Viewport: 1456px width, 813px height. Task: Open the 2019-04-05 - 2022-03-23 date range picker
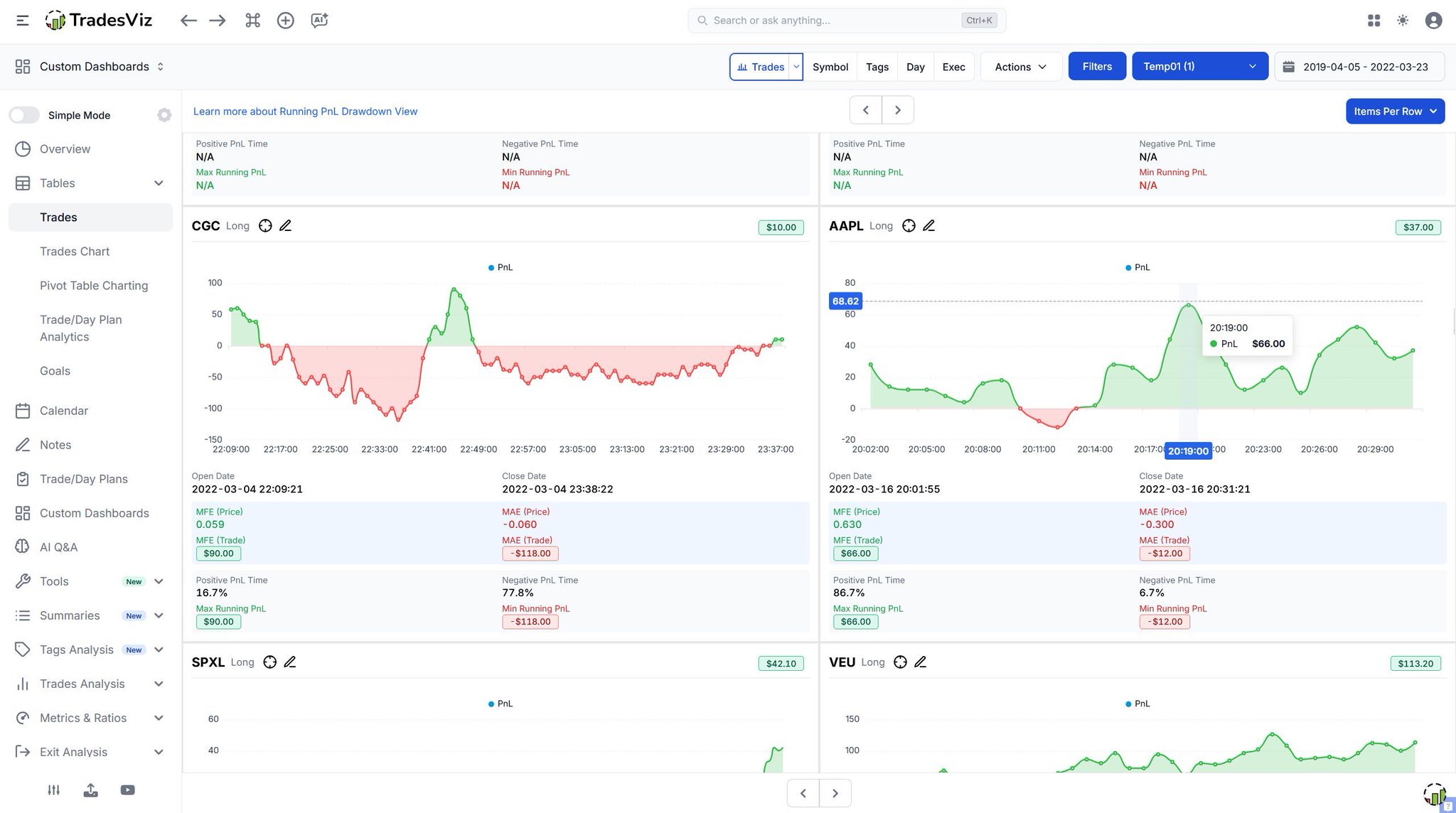1359,67
